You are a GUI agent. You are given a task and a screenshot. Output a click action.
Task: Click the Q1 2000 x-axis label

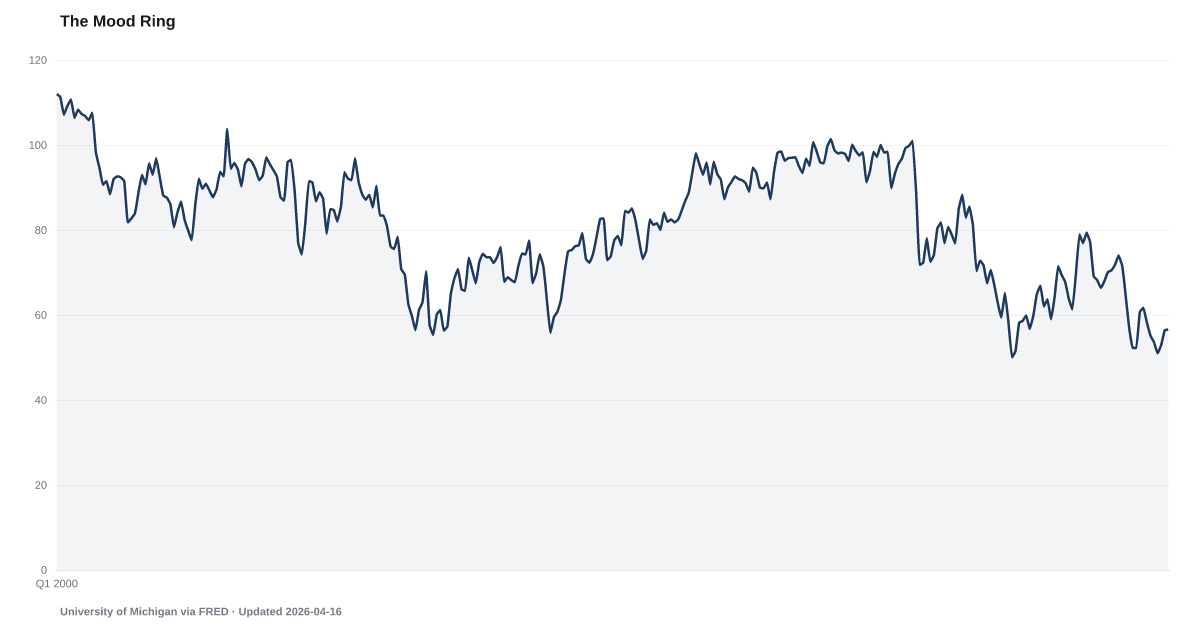click(57, 583)
